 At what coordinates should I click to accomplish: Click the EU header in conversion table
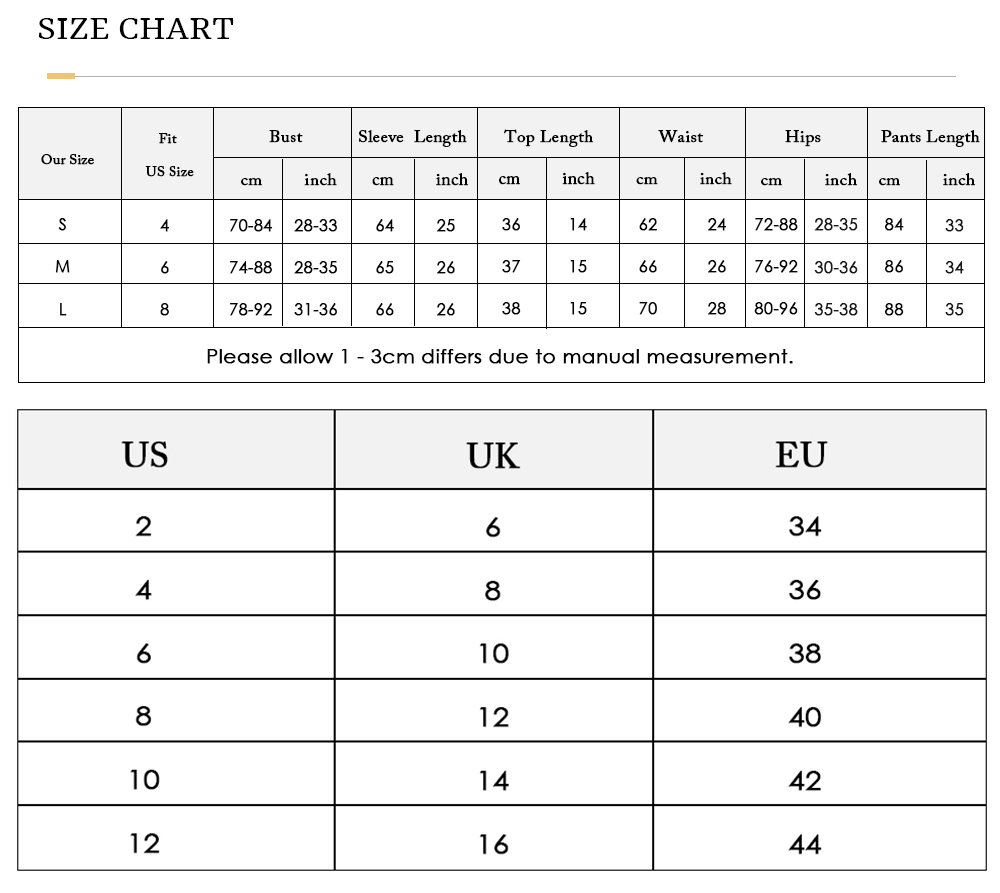point(801,455)
